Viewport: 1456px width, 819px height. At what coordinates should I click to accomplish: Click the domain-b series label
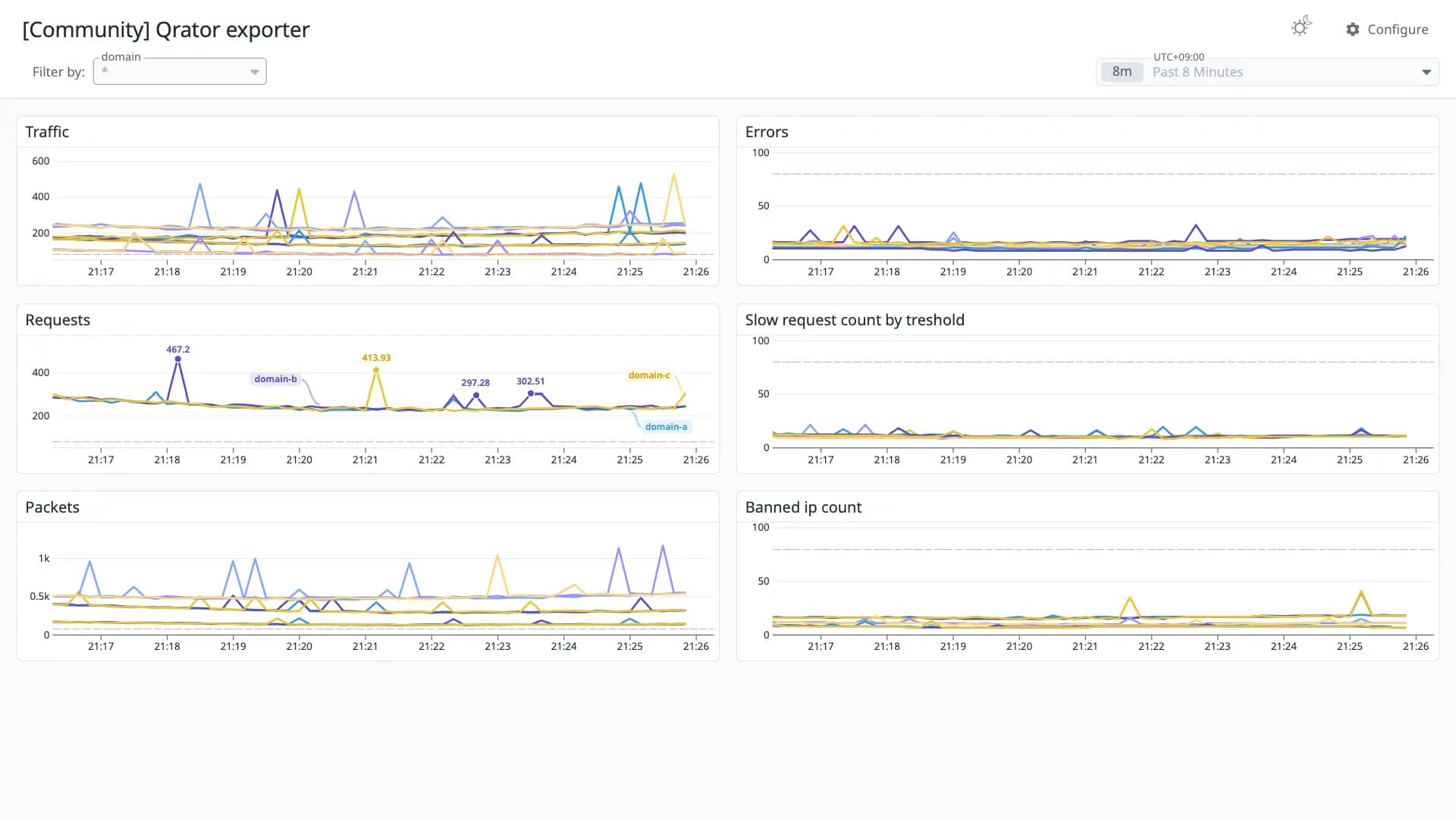(x=275, y=379)
